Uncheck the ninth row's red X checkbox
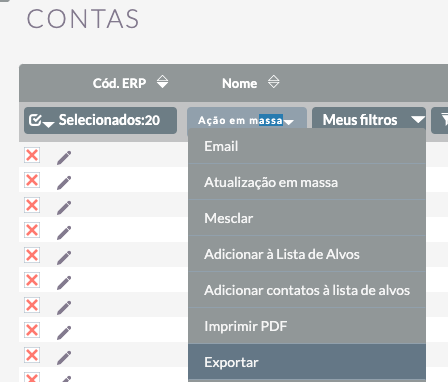The image size is (448, 382). click(x=32, y=355)
